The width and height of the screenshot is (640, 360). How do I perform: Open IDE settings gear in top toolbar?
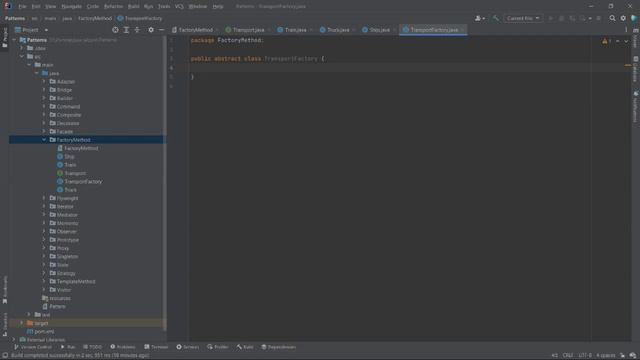tap(623, 18)
